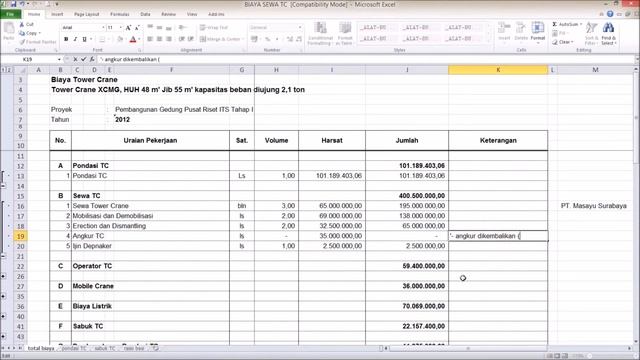Viewport: 640px width, 360px height.
Task: Apply percent style number format
Action: 267,39
